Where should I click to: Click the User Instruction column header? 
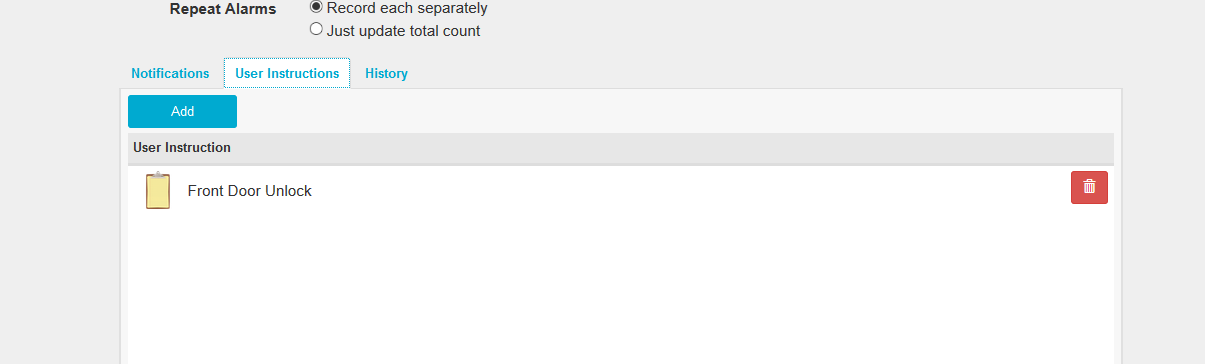tap(182, 147)
